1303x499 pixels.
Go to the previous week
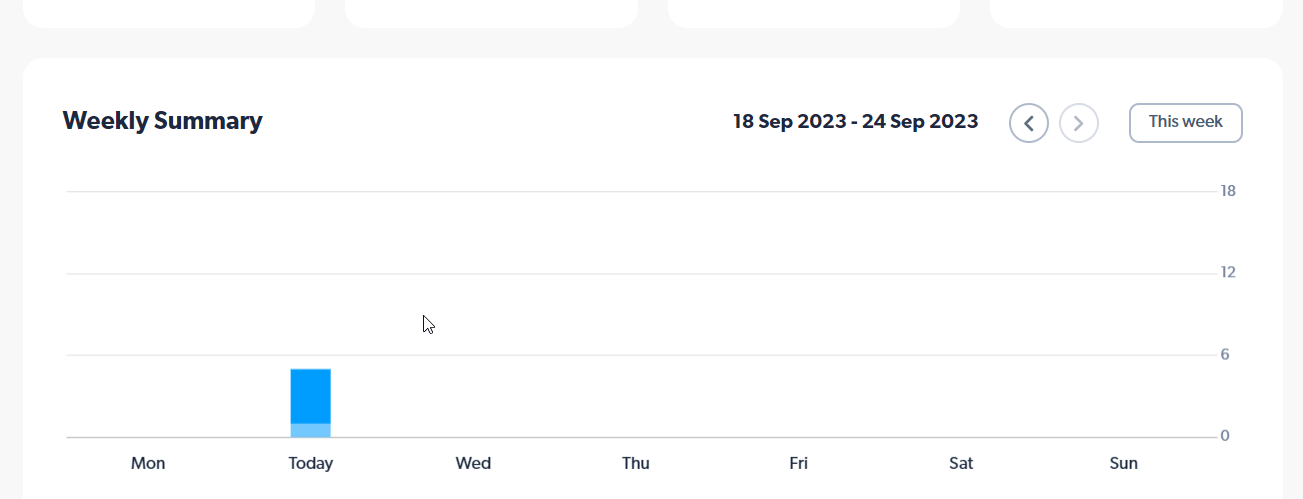pos(1029,123)
